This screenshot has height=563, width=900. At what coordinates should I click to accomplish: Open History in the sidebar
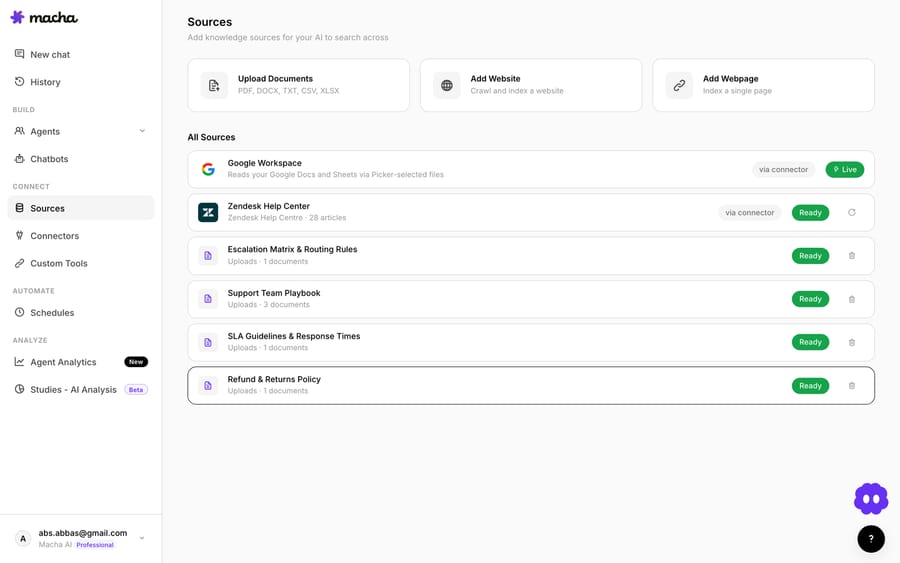[80, 82]
